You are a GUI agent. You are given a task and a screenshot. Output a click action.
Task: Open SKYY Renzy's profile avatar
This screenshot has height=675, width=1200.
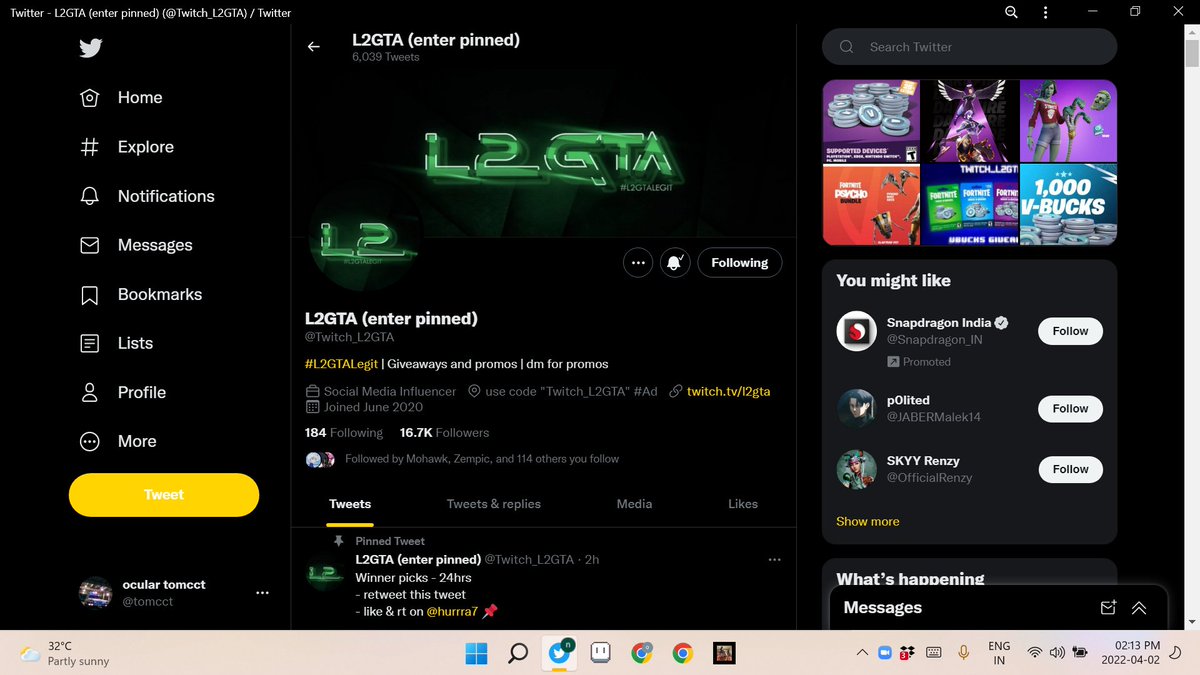tap(856, 469)
